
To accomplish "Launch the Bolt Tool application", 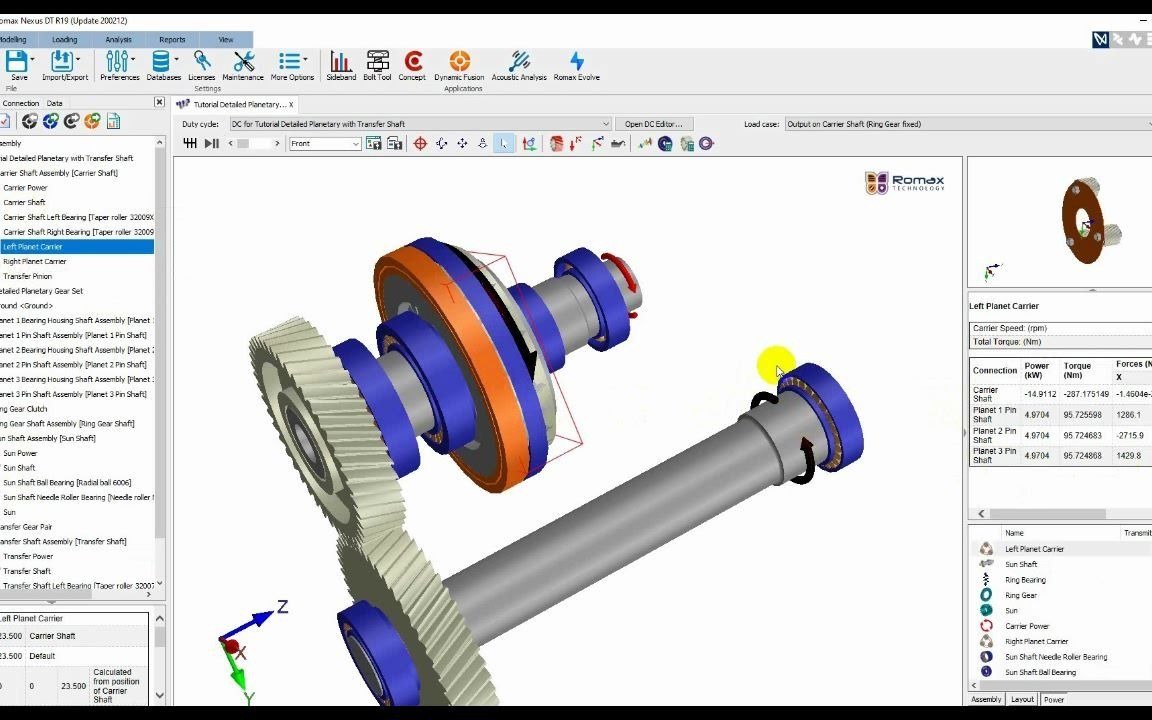I will (x=377, y=65).
